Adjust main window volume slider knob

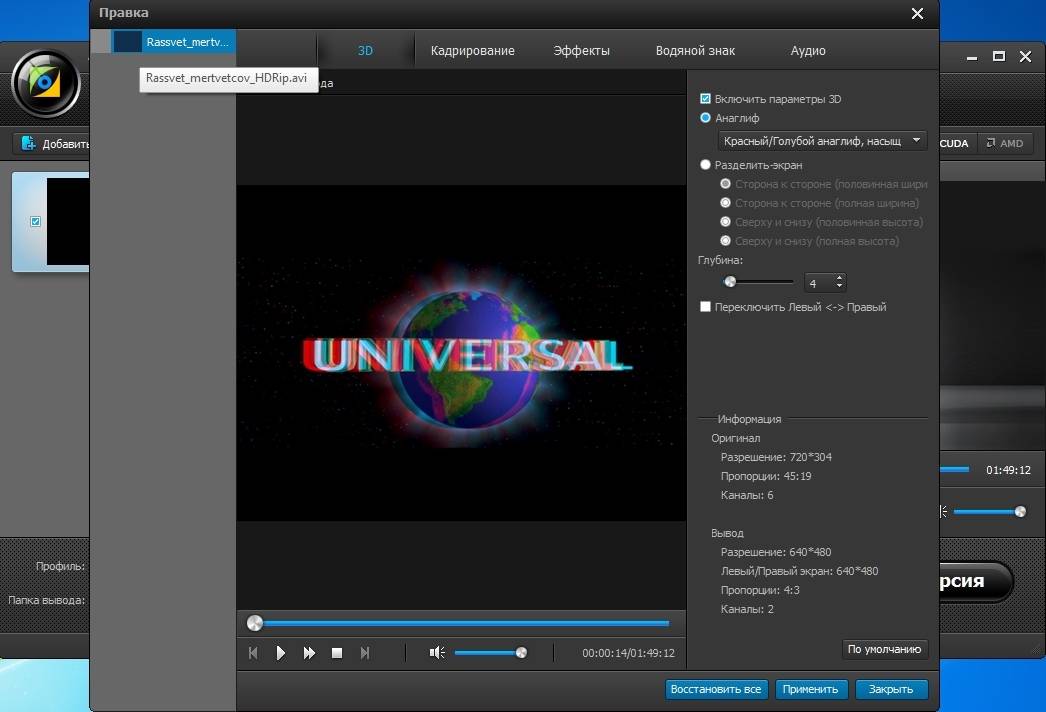click(1020, 512)
